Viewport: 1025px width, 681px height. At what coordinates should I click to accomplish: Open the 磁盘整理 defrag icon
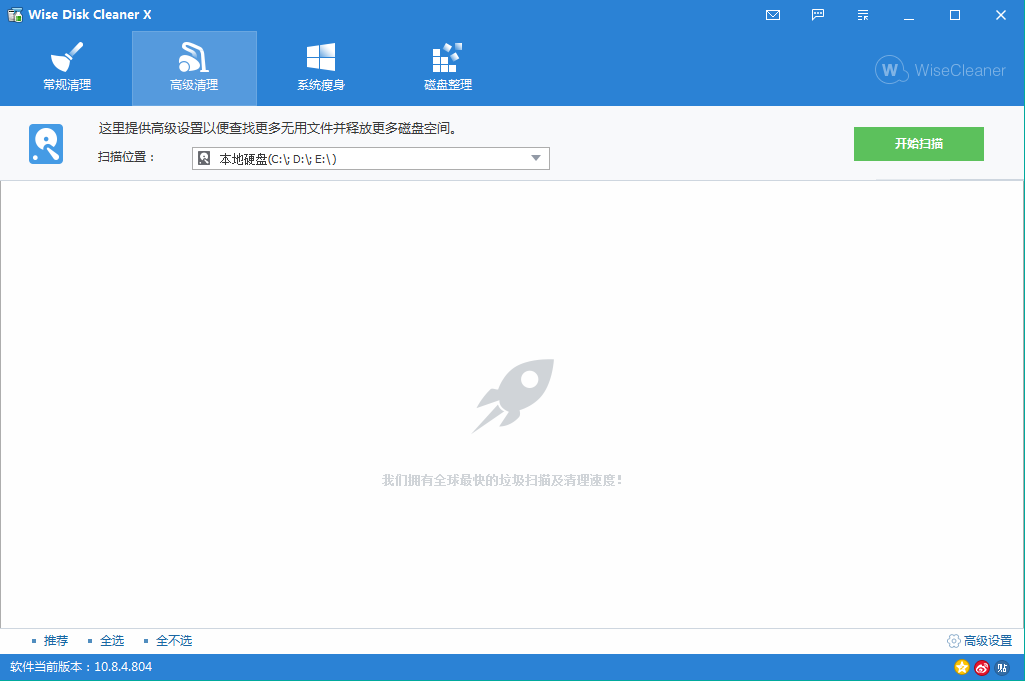coord(447,68)
